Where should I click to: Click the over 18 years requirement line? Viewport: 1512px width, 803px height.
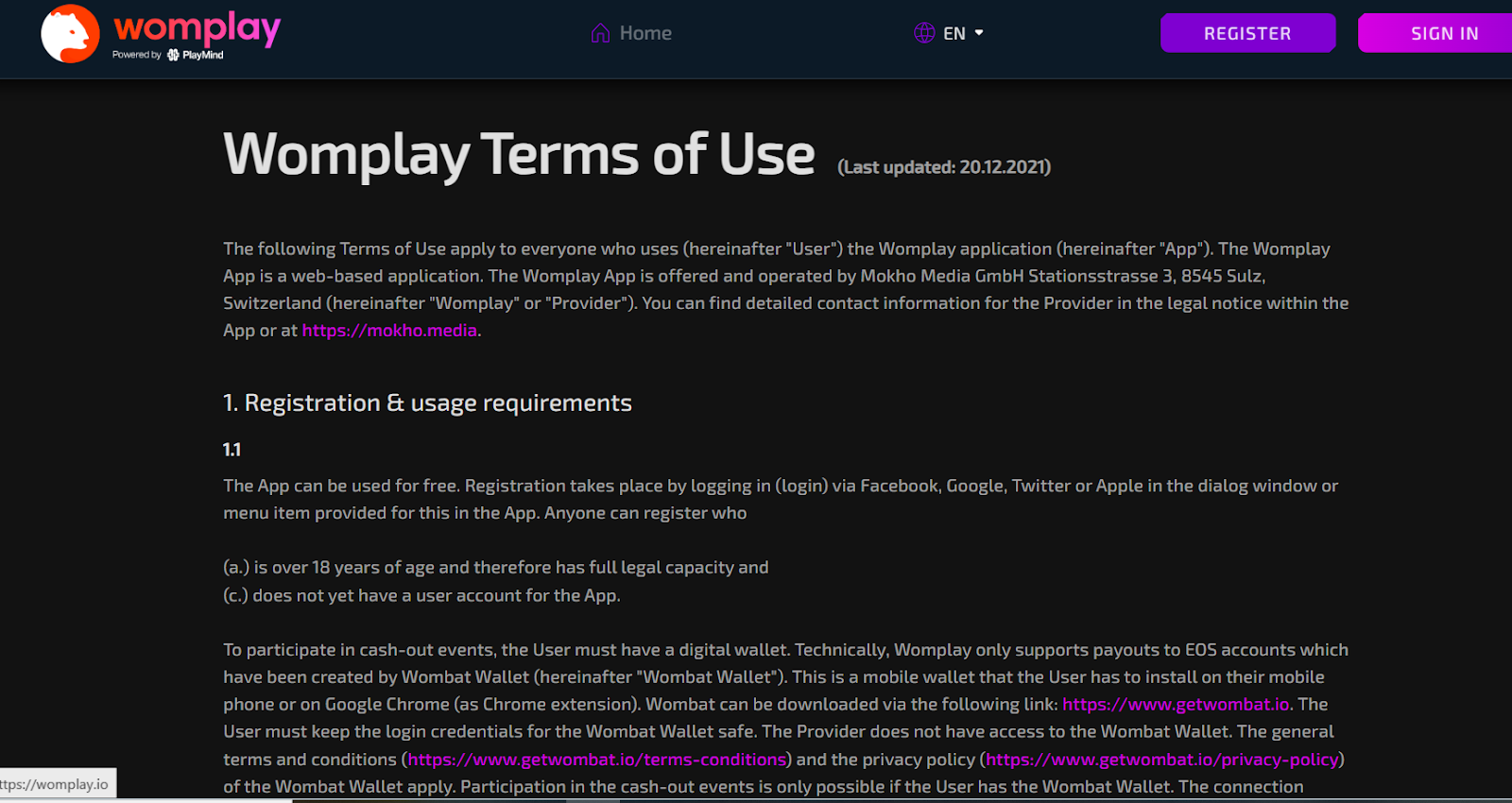click(495, 568)
